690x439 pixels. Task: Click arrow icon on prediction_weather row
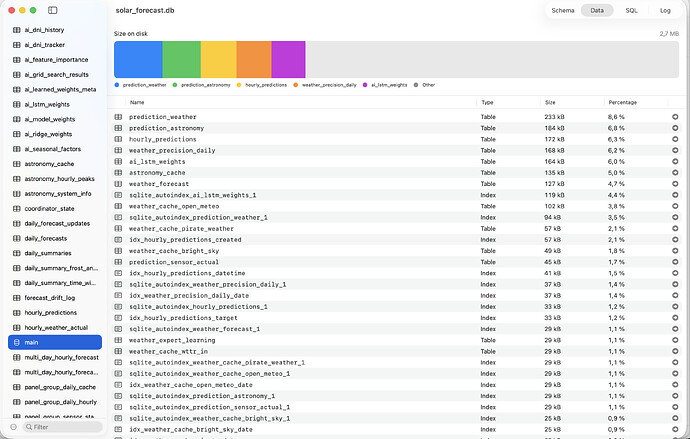675,117
